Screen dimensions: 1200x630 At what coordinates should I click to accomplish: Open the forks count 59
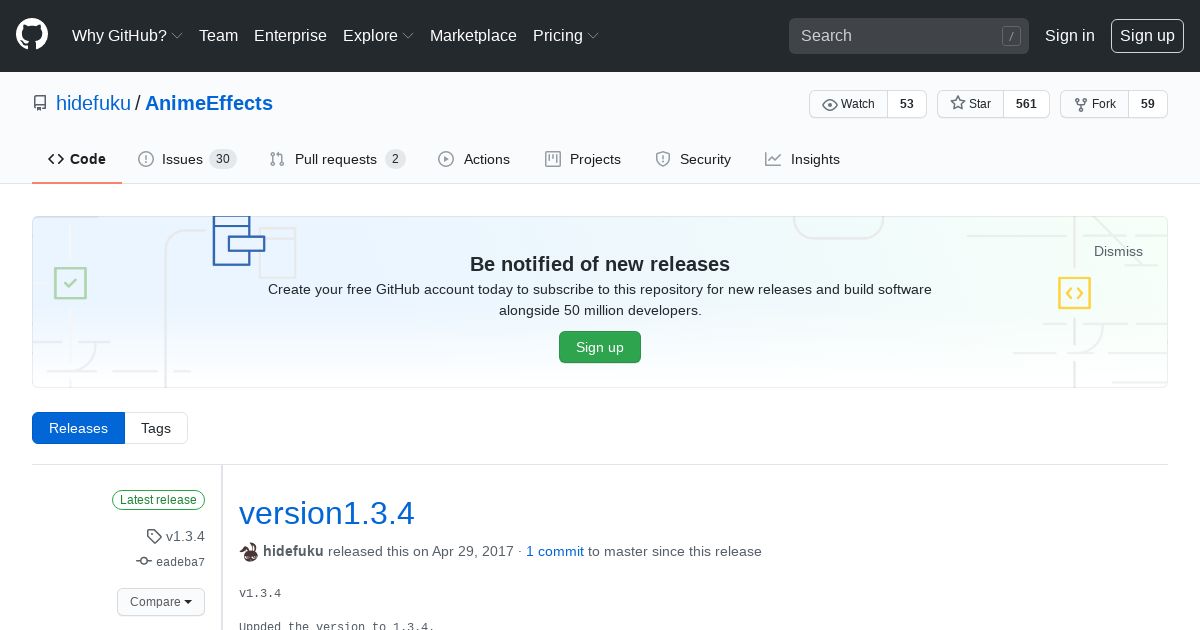click(x=1148, y=104)
